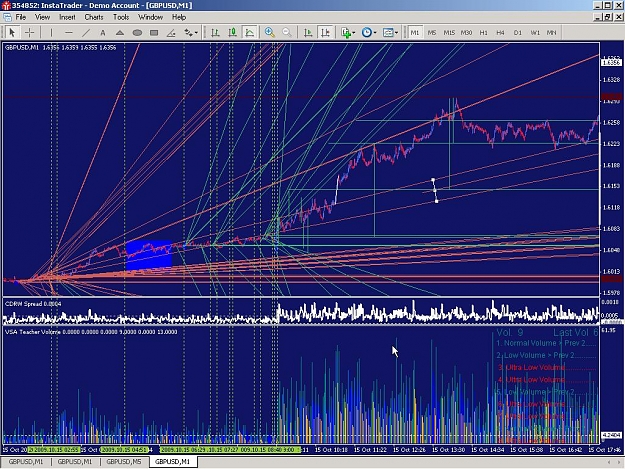Pick the horizontal line drawing tool
This screenshot has height=469, width=625.
point(69,33)
